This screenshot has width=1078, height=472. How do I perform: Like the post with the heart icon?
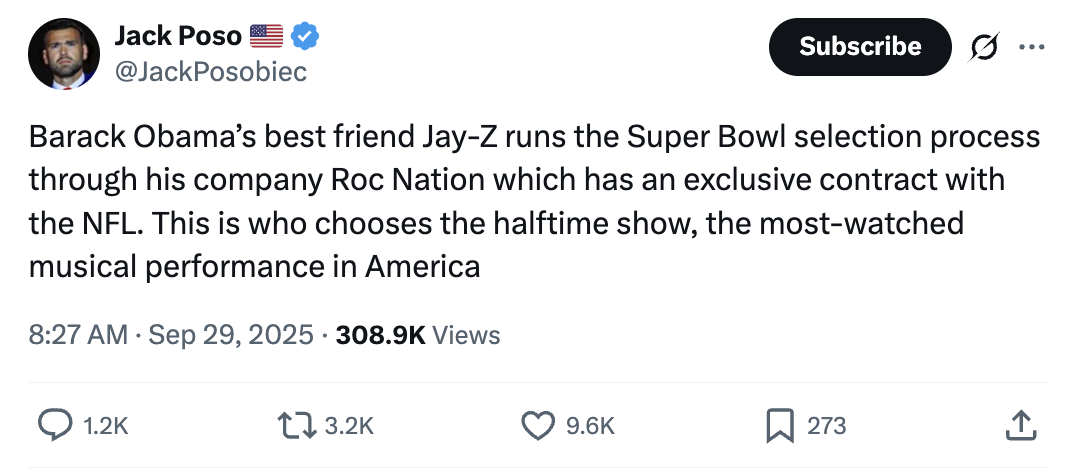[538, 426]
